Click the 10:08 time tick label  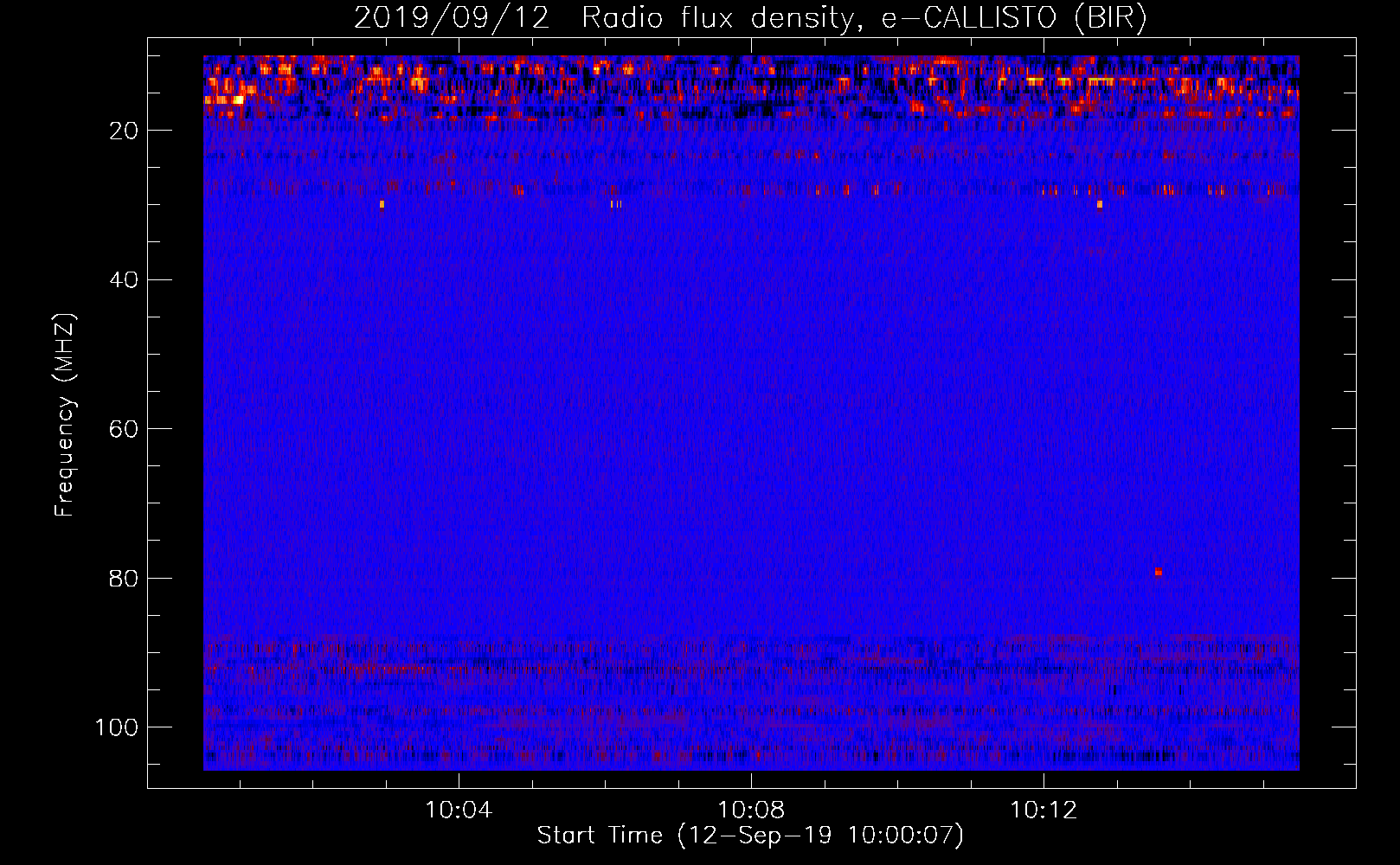pyautogui.click(x=751, y=811)
